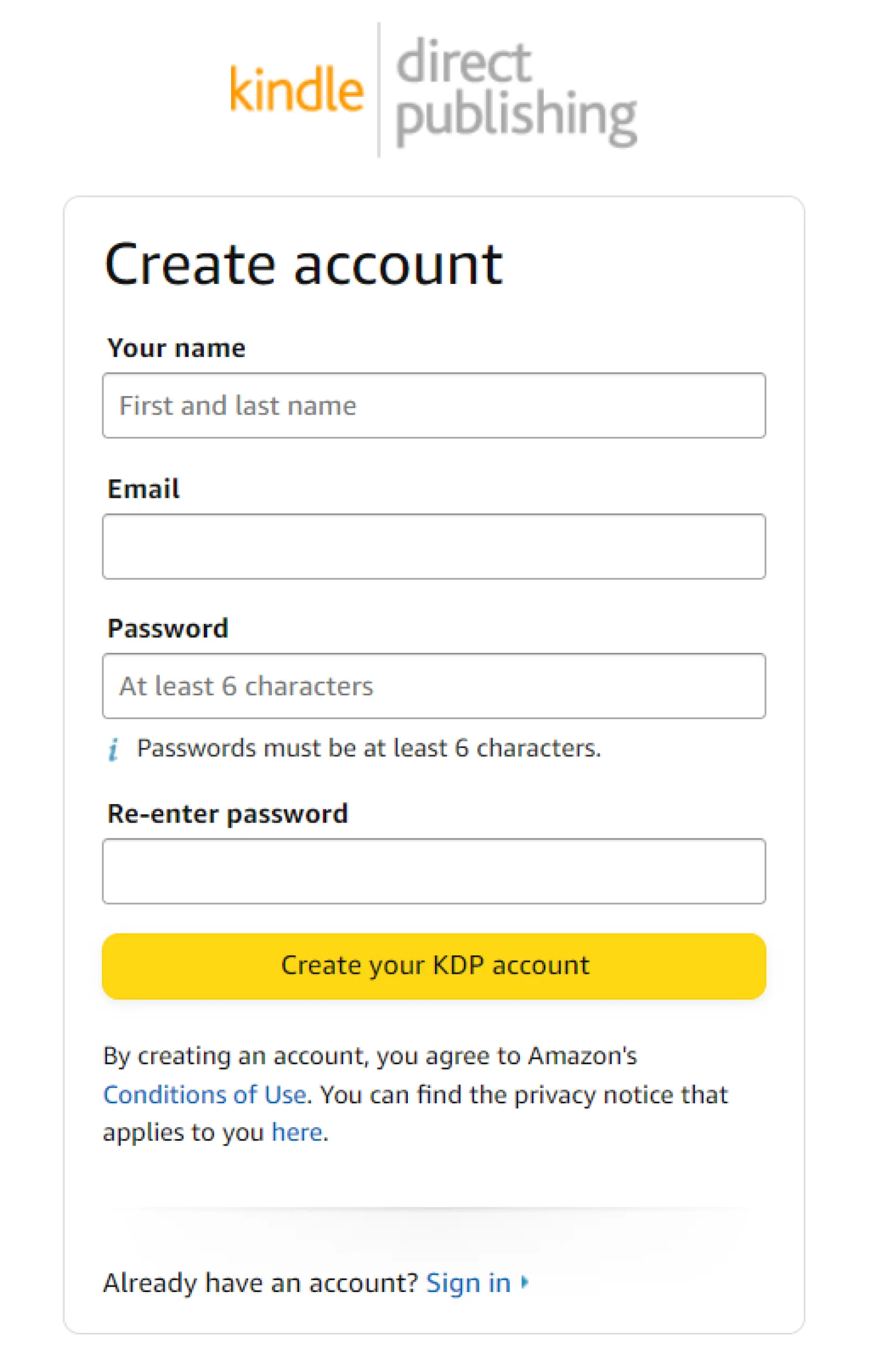870x1372 pixels.
Task: Click the blue info icon below Password
Action: point(113,749)
